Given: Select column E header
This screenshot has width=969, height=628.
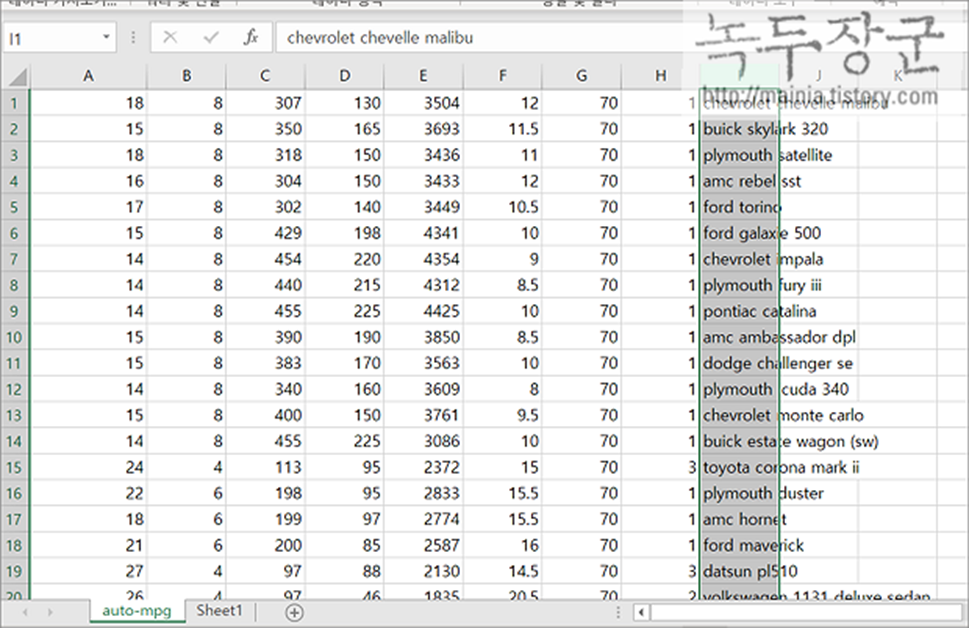Looking at the screenshot, I should 423,76.
